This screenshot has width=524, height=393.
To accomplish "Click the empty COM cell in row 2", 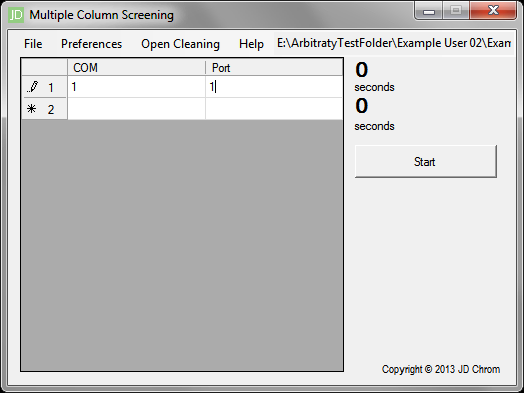I will (x=136, y=109).
